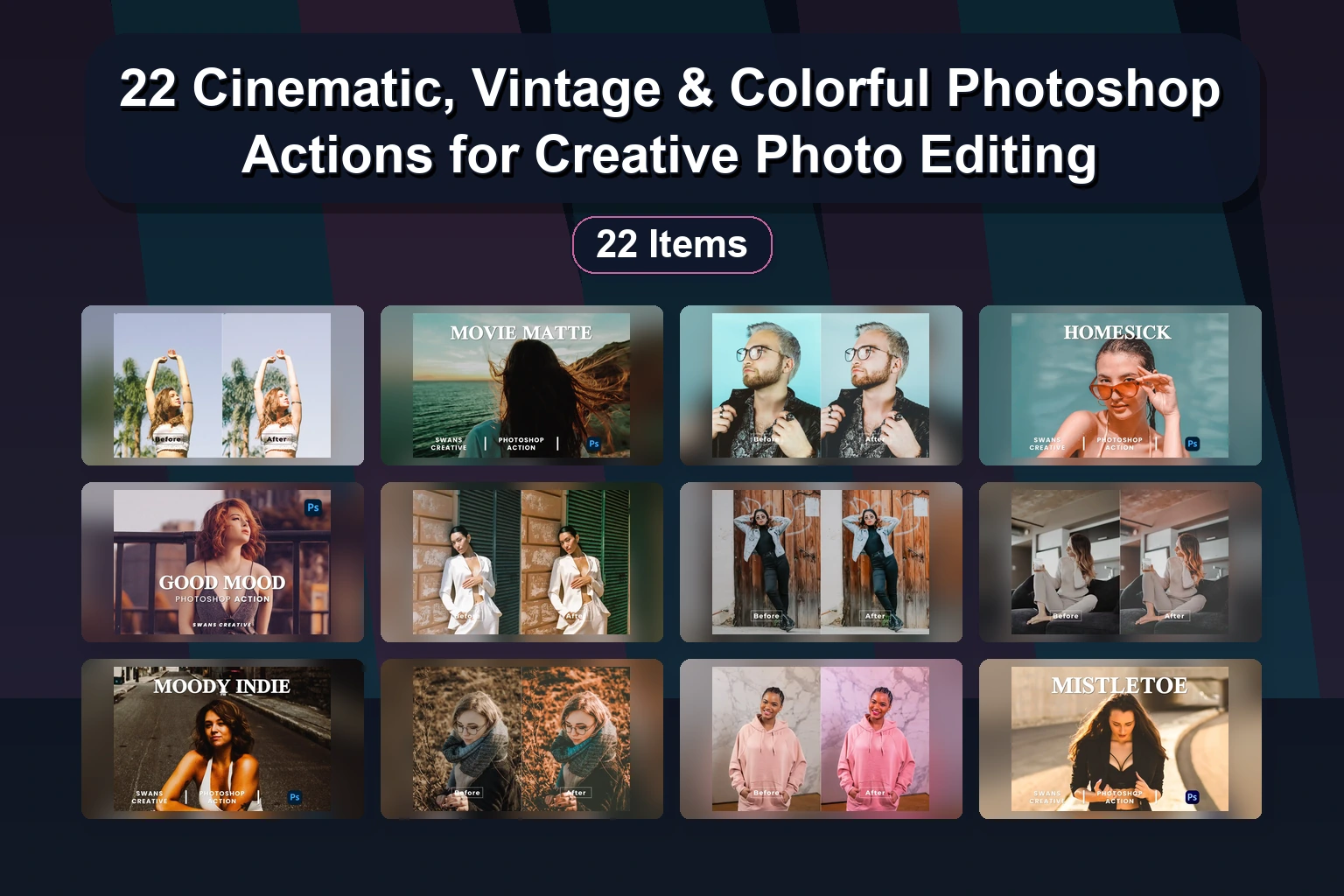Click After label on pink hoodie card
This screenshot has width=1344, height=896.
[875, 793]
